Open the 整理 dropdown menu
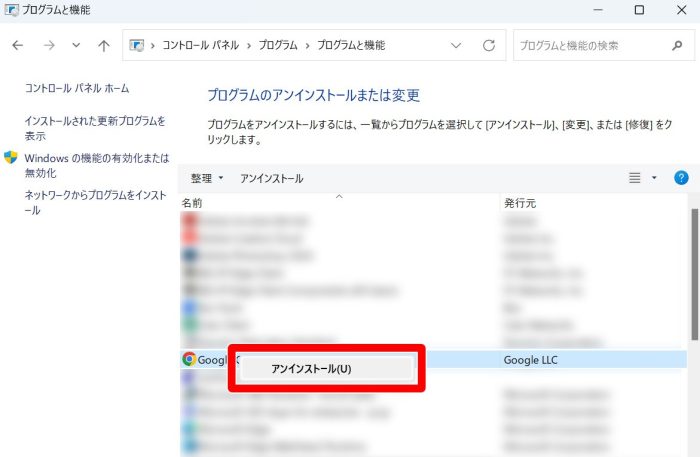This screenshot has width=700, height=457. (x=207, y=178)
